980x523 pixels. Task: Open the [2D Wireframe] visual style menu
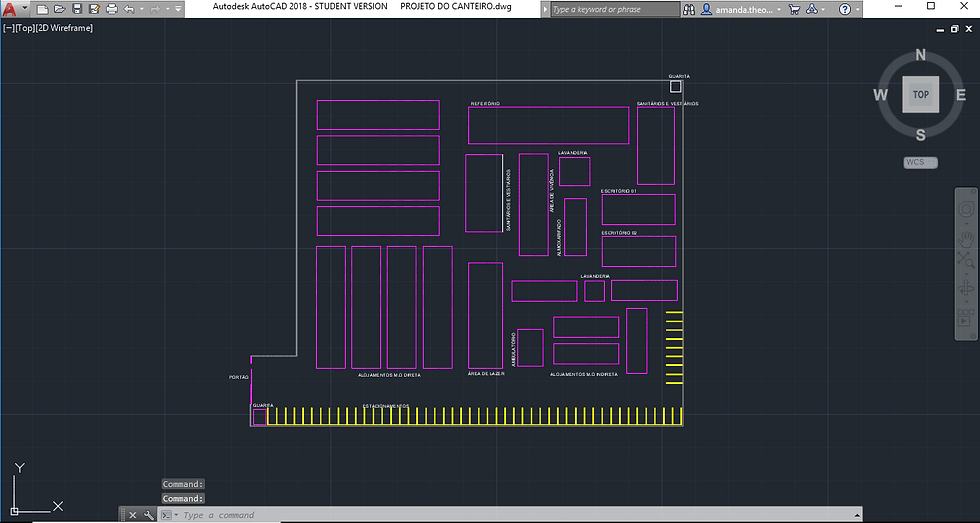64,28
